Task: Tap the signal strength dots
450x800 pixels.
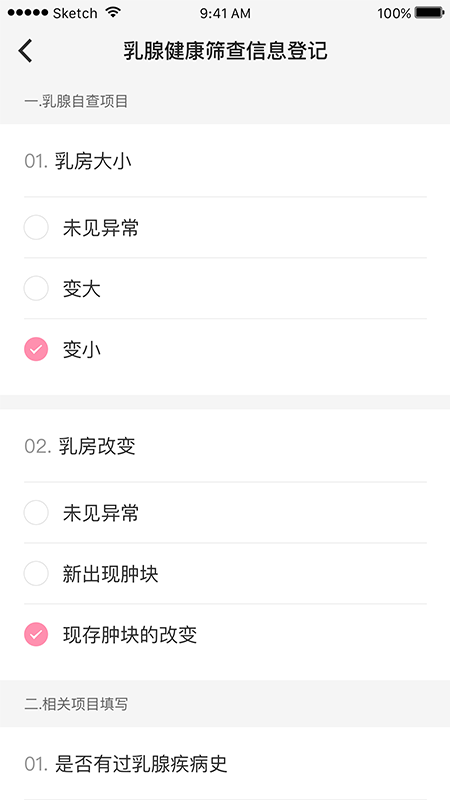Action: pos(29,13)
